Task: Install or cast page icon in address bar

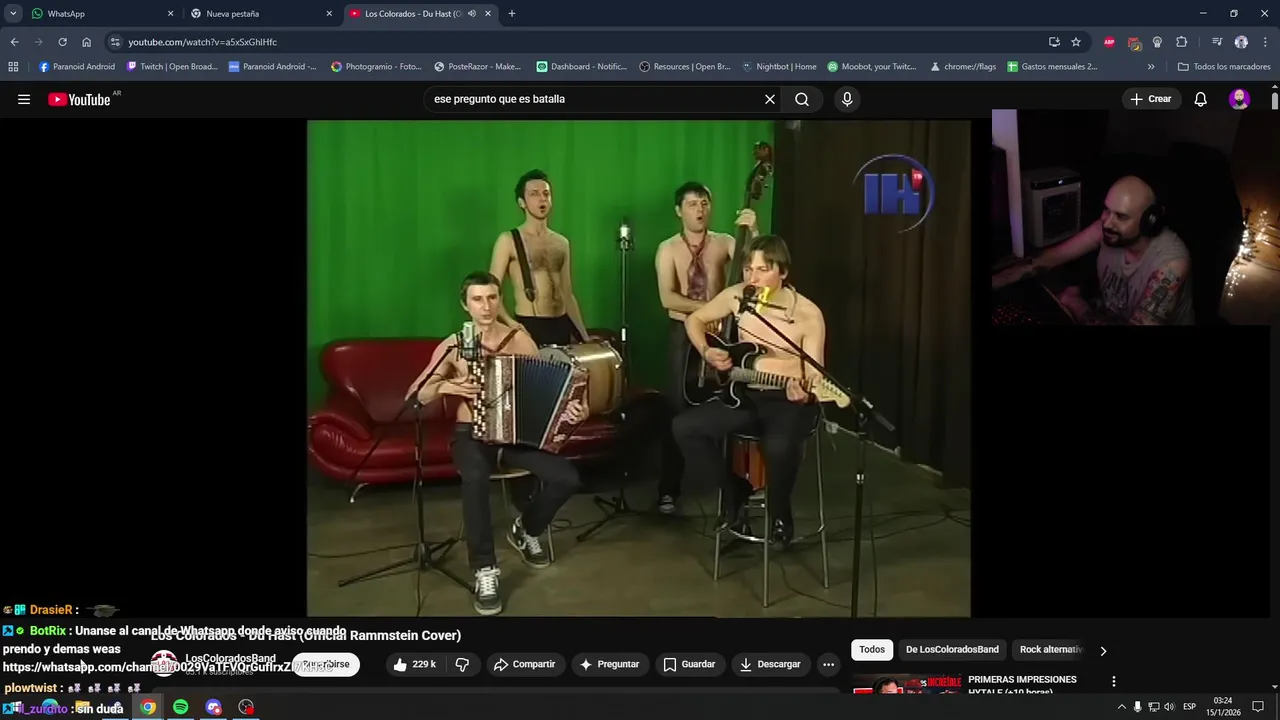Action: click(1054, 42)
